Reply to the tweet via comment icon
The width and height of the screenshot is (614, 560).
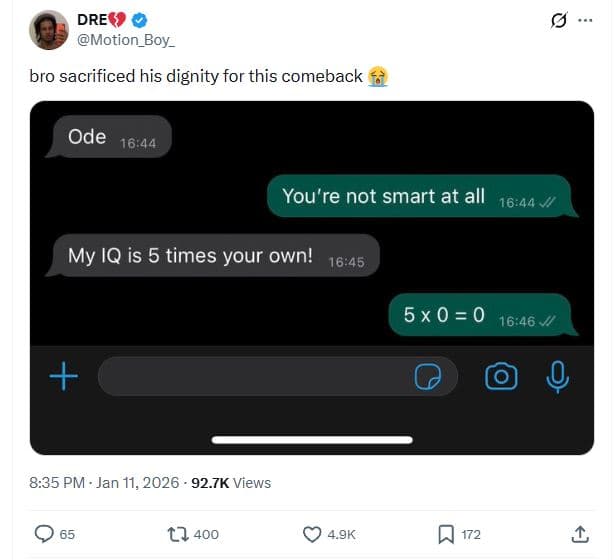[x=45, y=534]
